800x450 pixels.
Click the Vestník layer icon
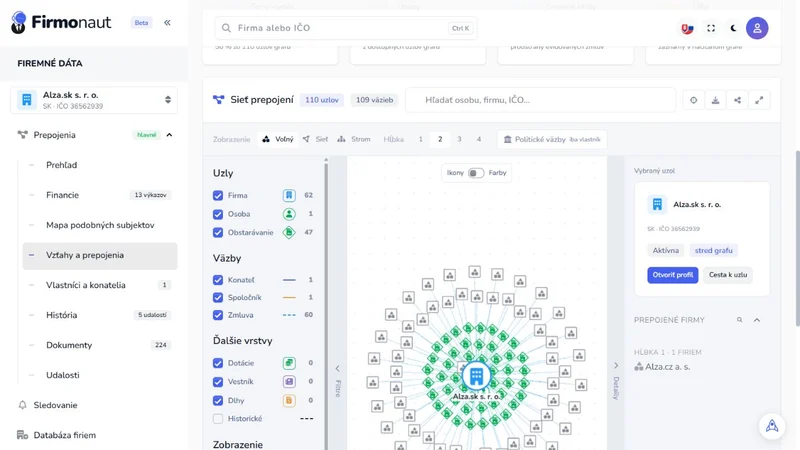(x=289, y=382)
